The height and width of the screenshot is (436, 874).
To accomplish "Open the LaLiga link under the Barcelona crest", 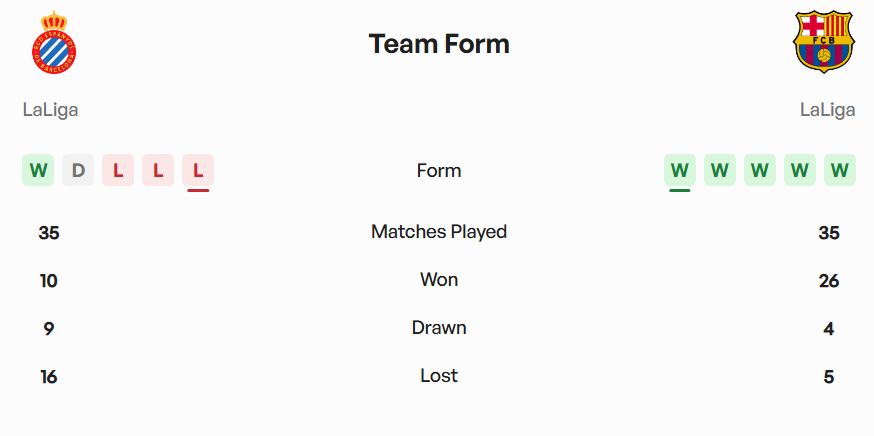I will point(827,110).
